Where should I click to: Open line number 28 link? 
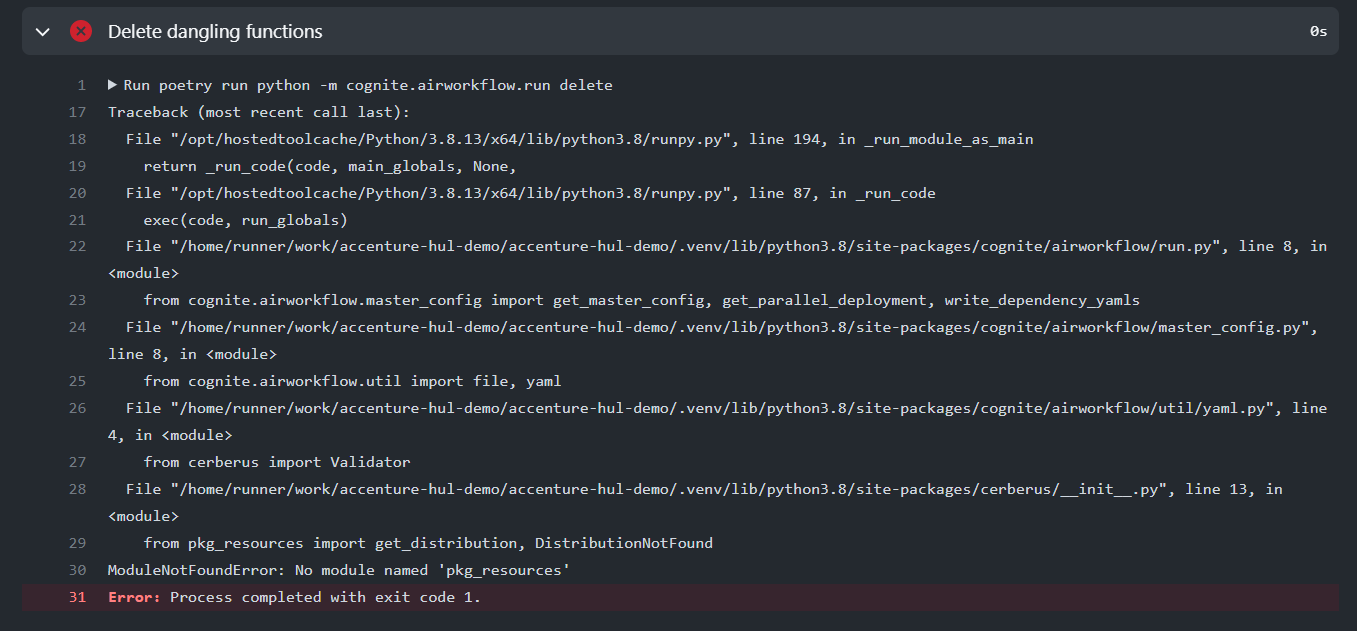pyautogui.click(x=77, y=489)
